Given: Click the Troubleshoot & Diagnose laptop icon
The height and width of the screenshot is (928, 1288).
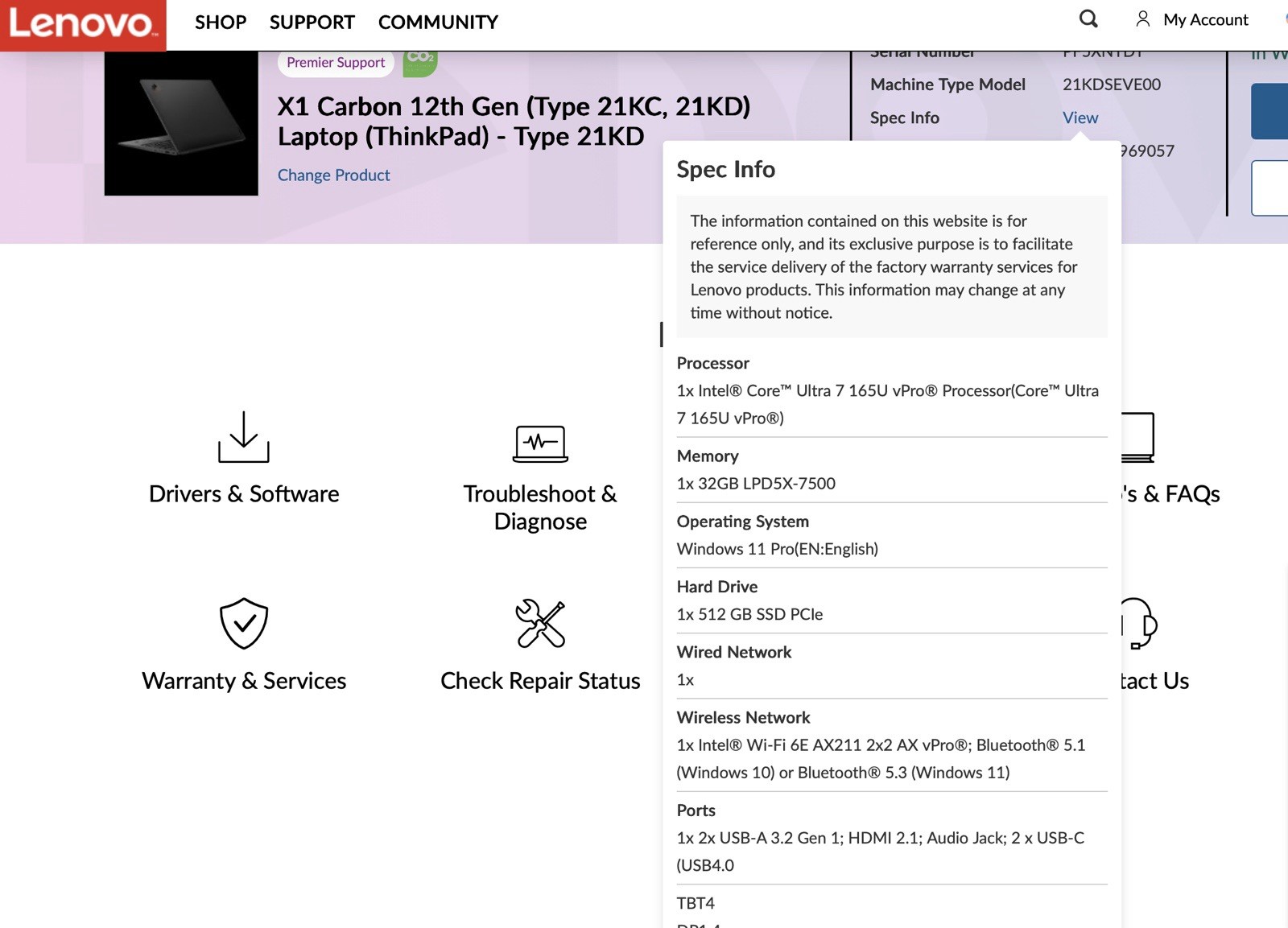Looking at the screenshot, I should coord(540,443).
